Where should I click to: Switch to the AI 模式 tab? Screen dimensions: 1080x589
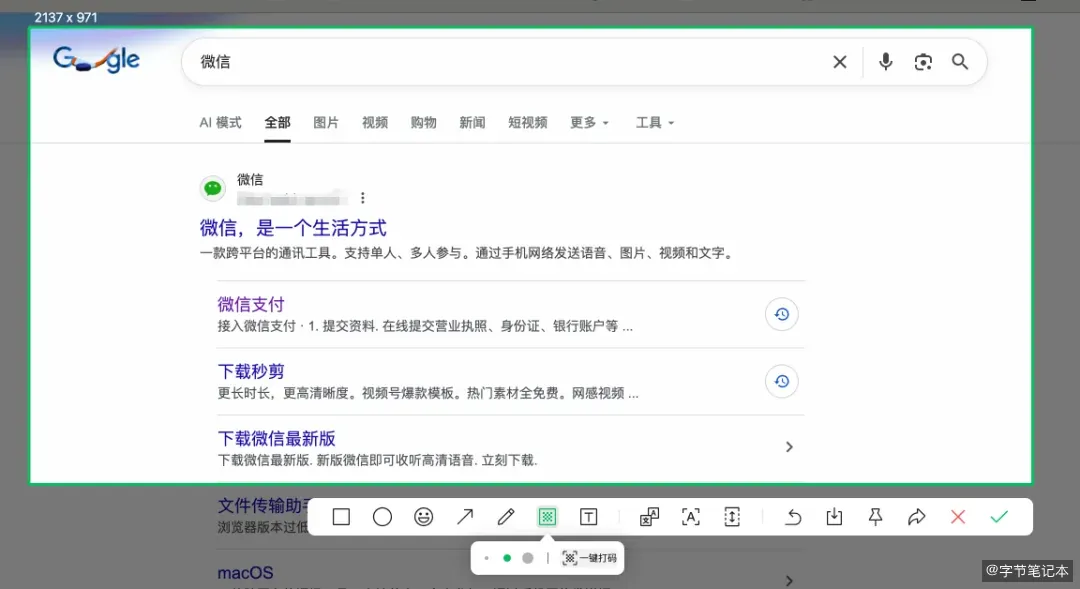[220, 123]
